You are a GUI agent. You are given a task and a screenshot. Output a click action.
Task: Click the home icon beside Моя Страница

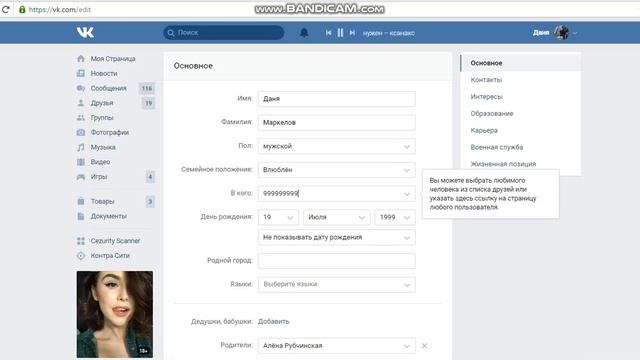(x=81, y=58)
